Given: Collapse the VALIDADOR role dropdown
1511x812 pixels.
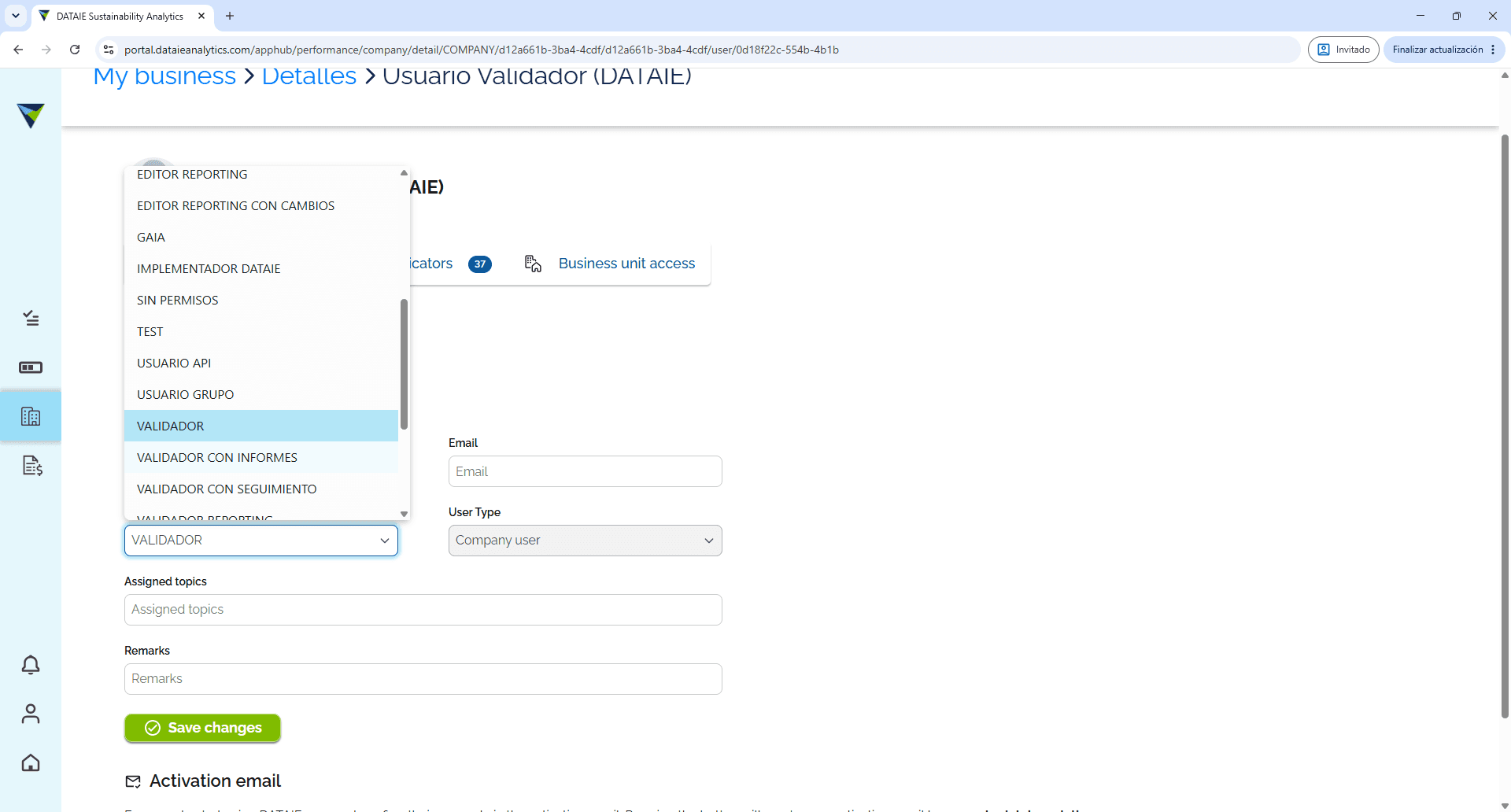Looking at the screenshot, I should click(261, 541).
